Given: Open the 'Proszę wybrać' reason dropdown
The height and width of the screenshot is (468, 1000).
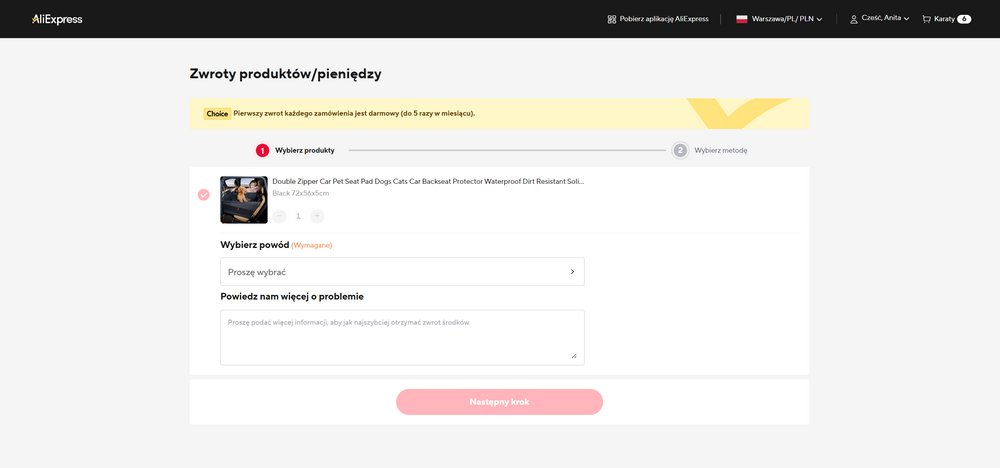Looking at the screenshot, I should (402, 272).
